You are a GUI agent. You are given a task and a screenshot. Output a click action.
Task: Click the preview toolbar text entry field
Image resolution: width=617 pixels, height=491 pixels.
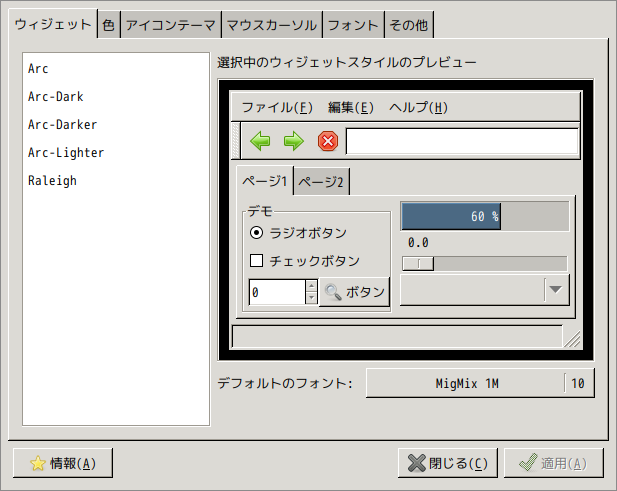462,141
